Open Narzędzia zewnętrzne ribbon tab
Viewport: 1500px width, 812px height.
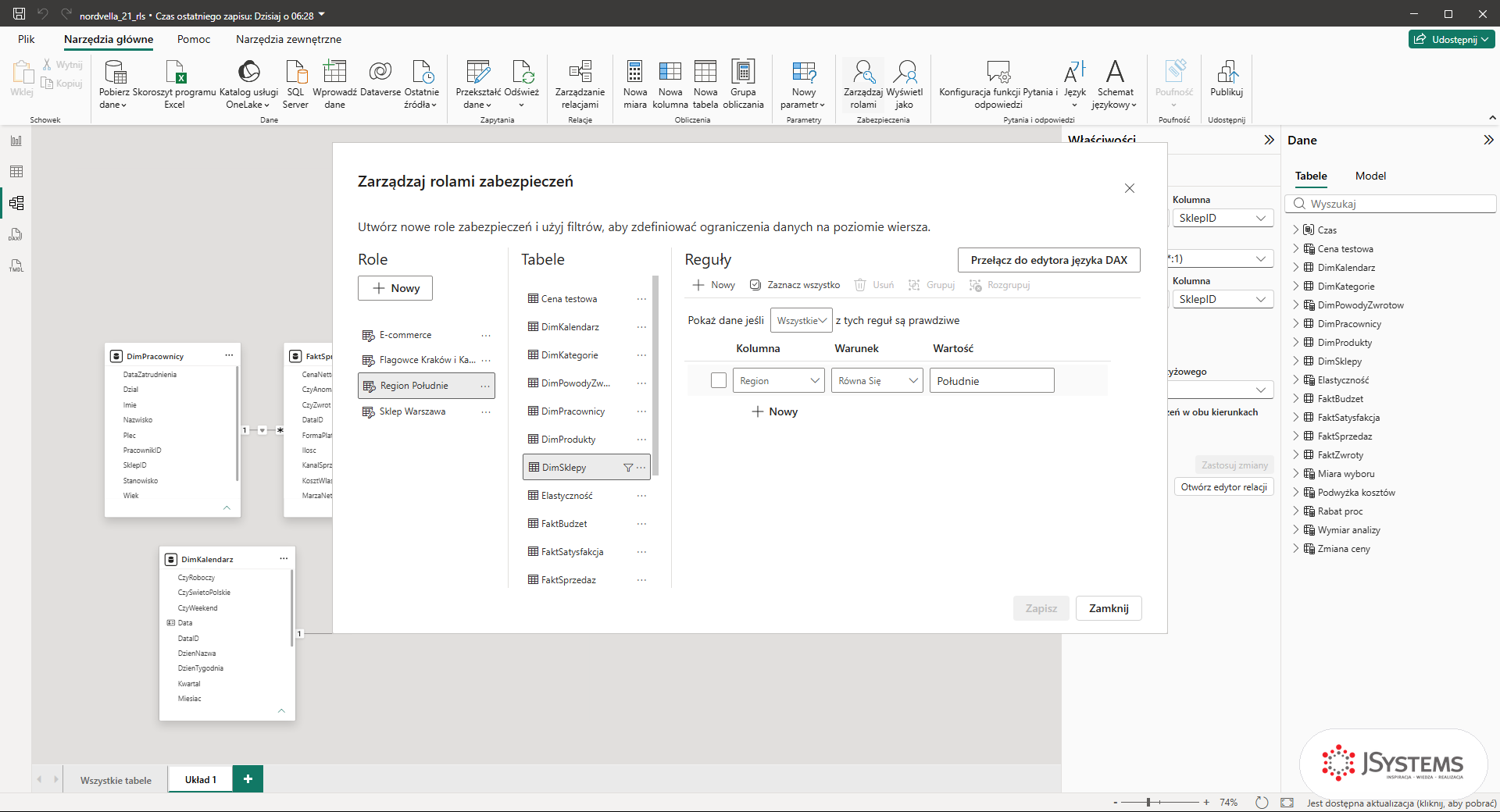coord(288,39)
